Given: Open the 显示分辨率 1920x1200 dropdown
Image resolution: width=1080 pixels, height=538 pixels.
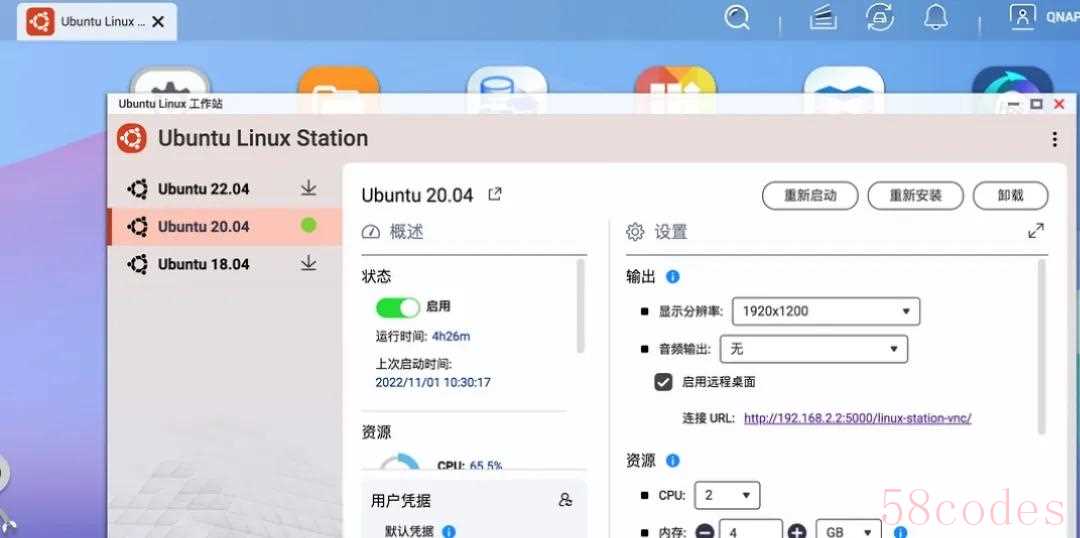Looking at the screenshot, I should tap(826, 311).
